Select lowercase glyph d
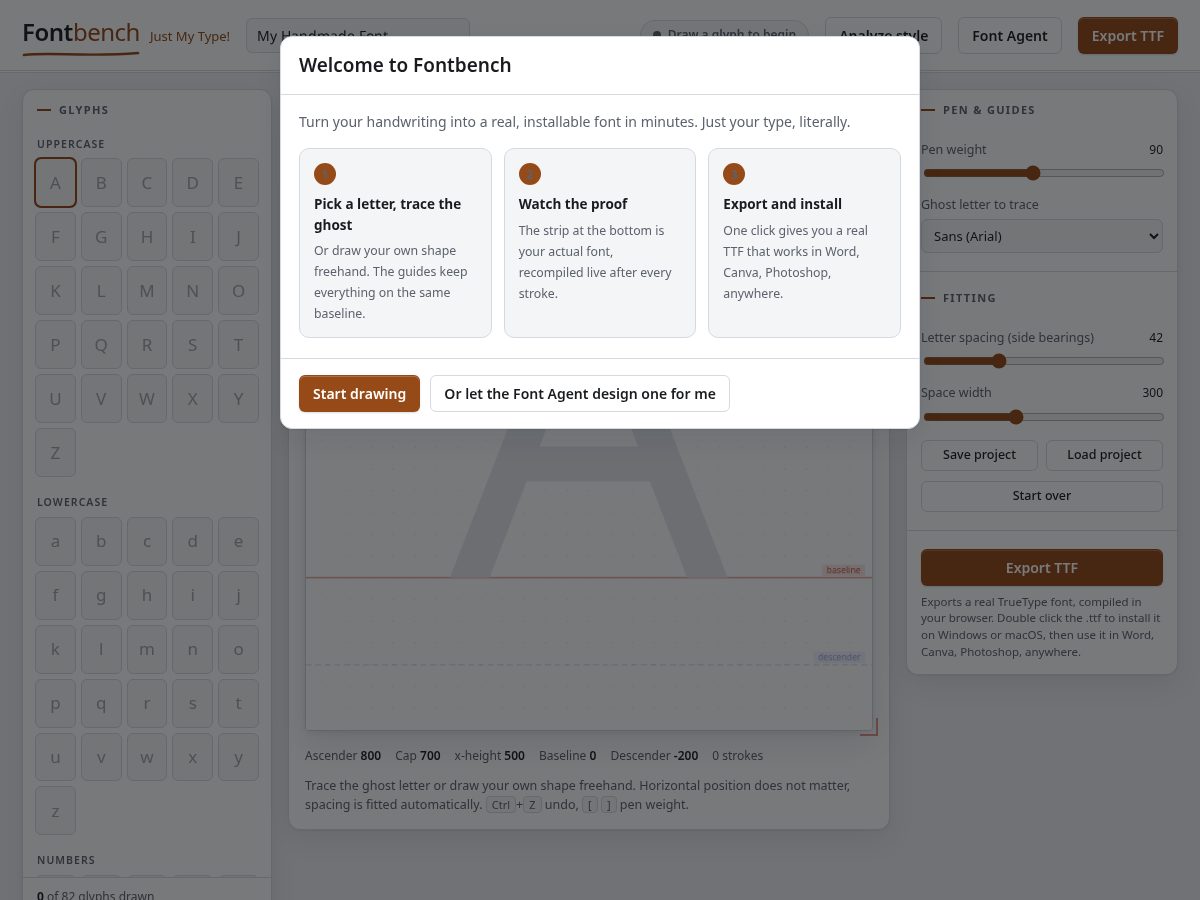Viewport: 1200px width, 900px height. 193,542
